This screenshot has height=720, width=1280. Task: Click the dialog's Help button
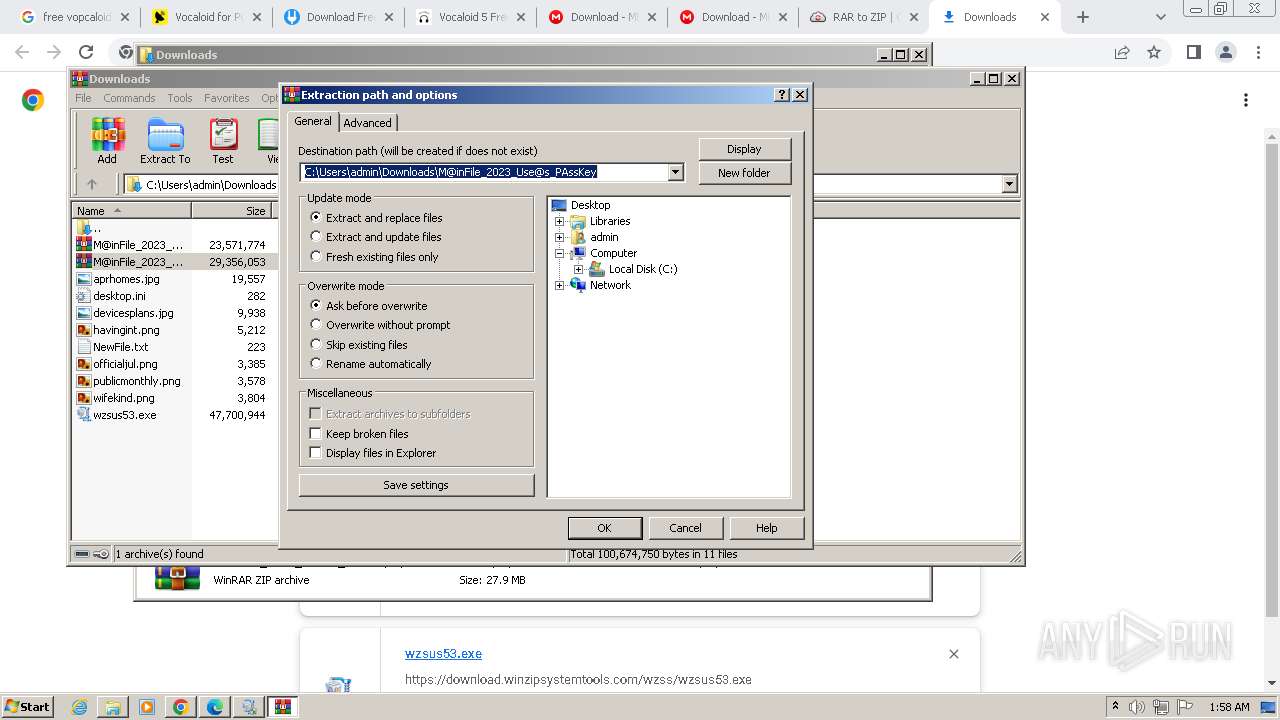[767, 528]
